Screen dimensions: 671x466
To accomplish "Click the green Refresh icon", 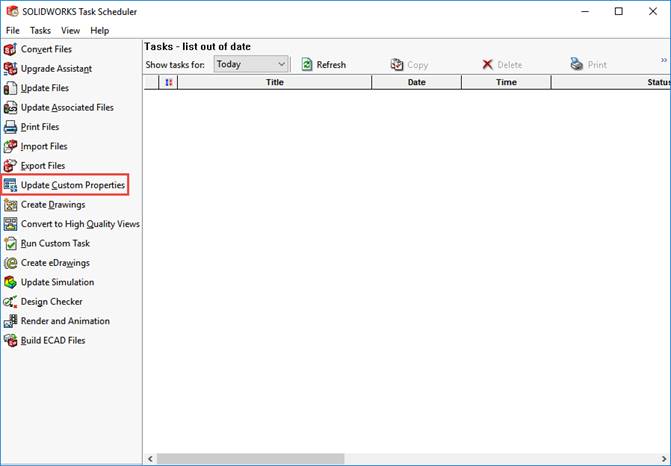I will point(307,65).
